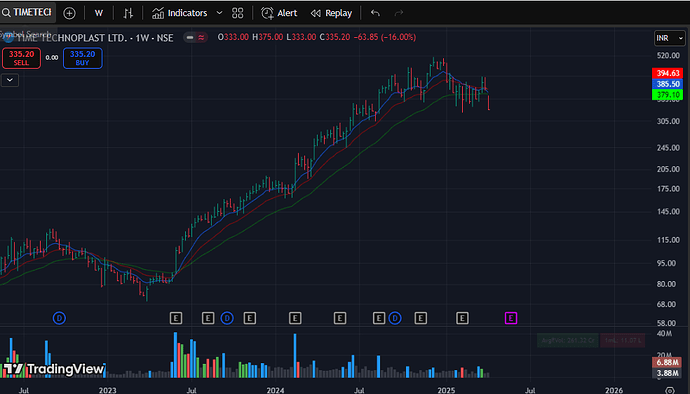The height and width of the screenshot is (394, 690).
Task: Open time axis settings gear icon
Action: point(669,390)
